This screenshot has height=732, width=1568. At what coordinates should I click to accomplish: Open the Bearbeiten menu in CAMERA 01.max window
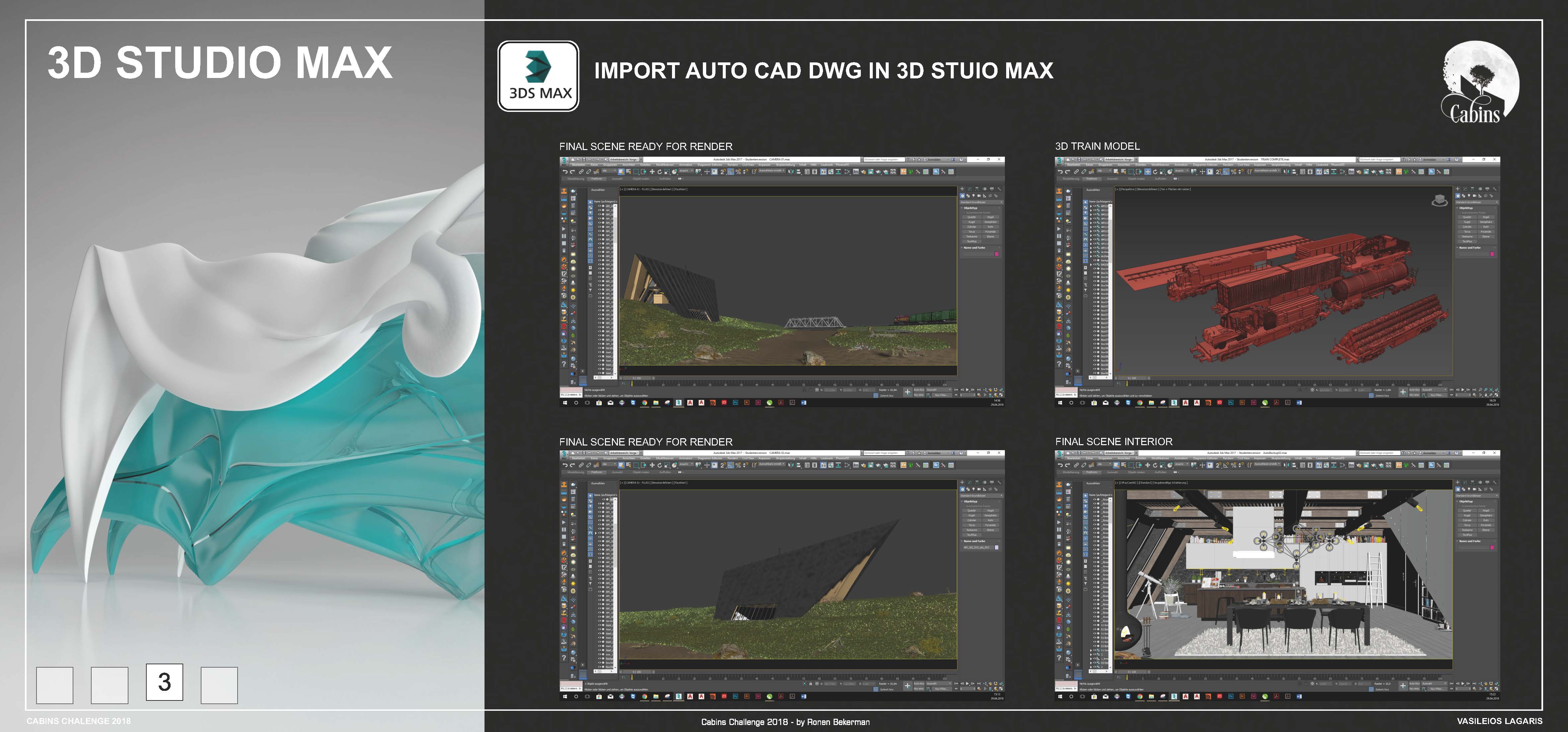pyautogui.click(x=579, y=165)
